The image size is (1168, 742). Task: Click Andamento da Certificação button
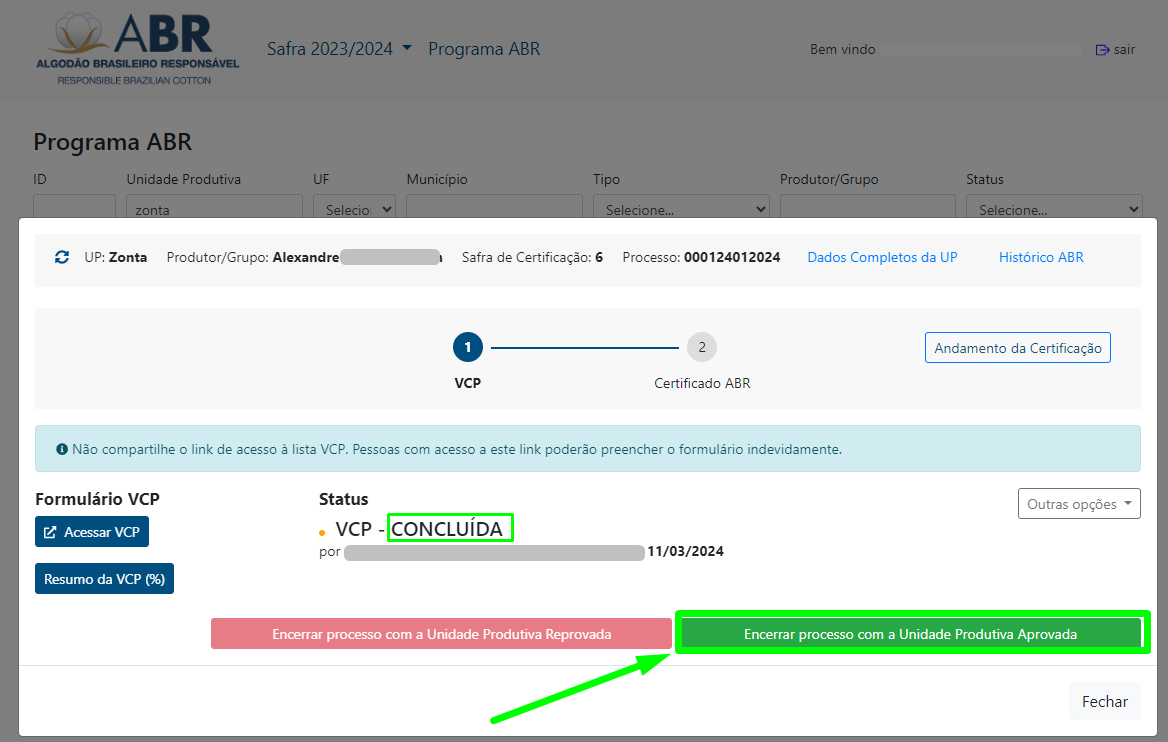1017,348
